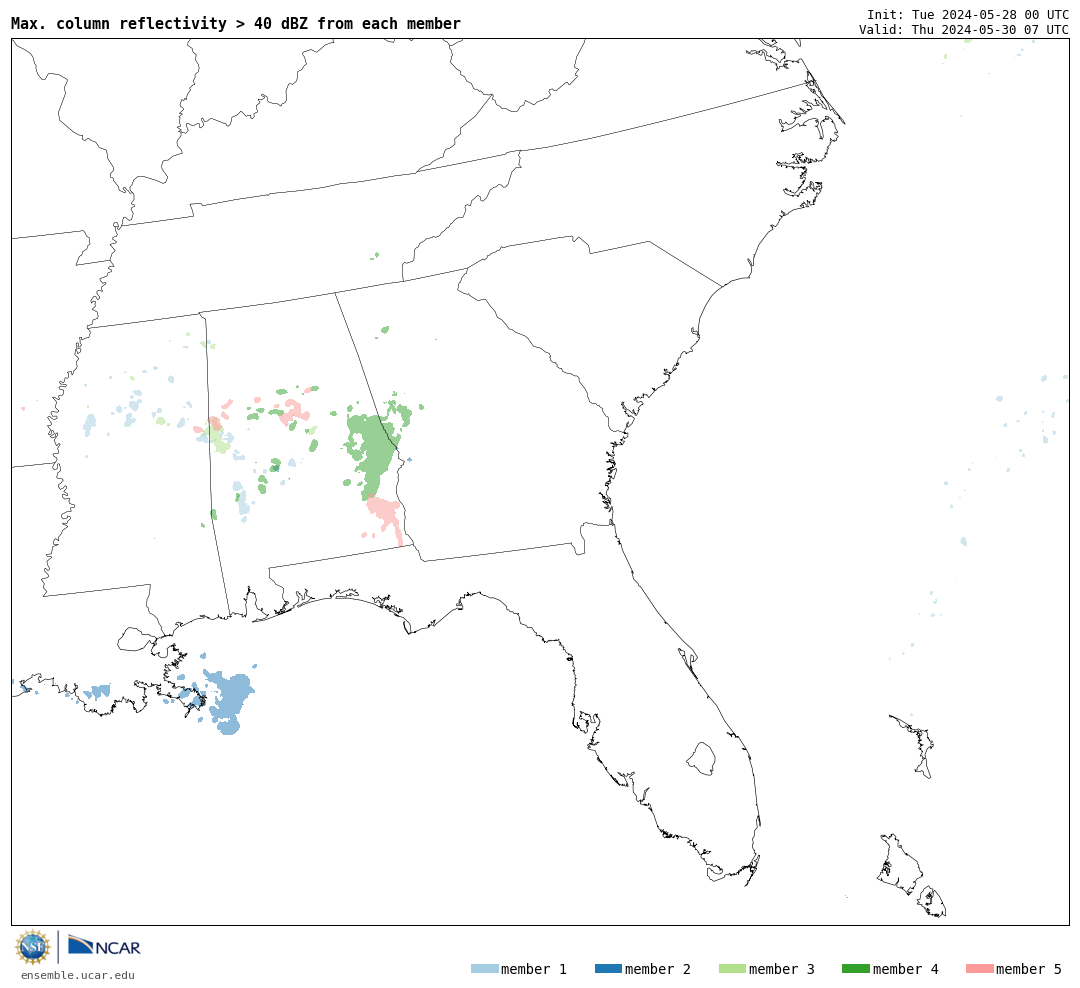
Task: Click the NCAR logo
Action: [104, 945]
